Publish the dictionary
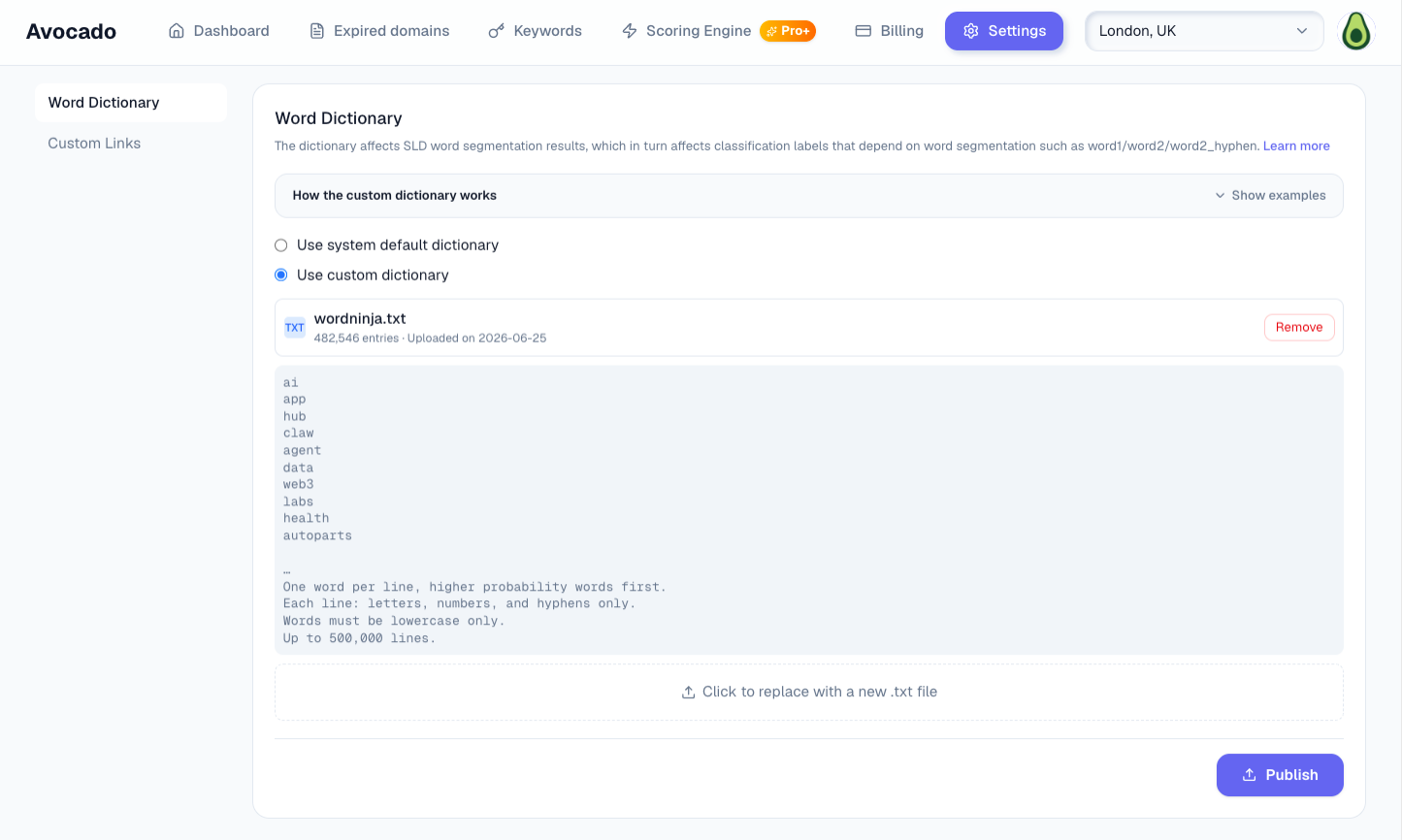This screenshot has height=840, width=1402. [1280, 775]
